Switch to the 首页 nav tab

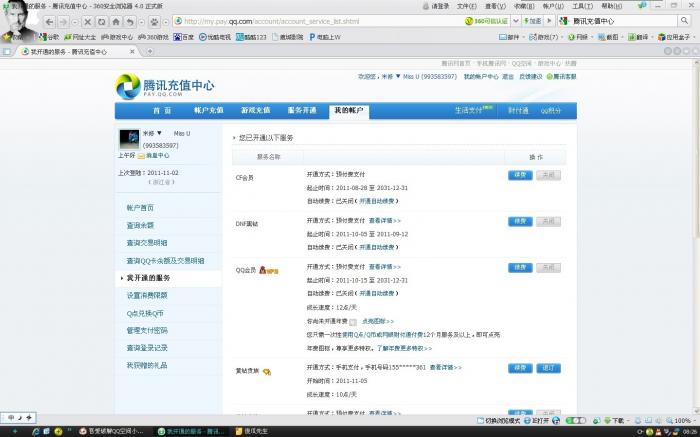coord(162,111)
